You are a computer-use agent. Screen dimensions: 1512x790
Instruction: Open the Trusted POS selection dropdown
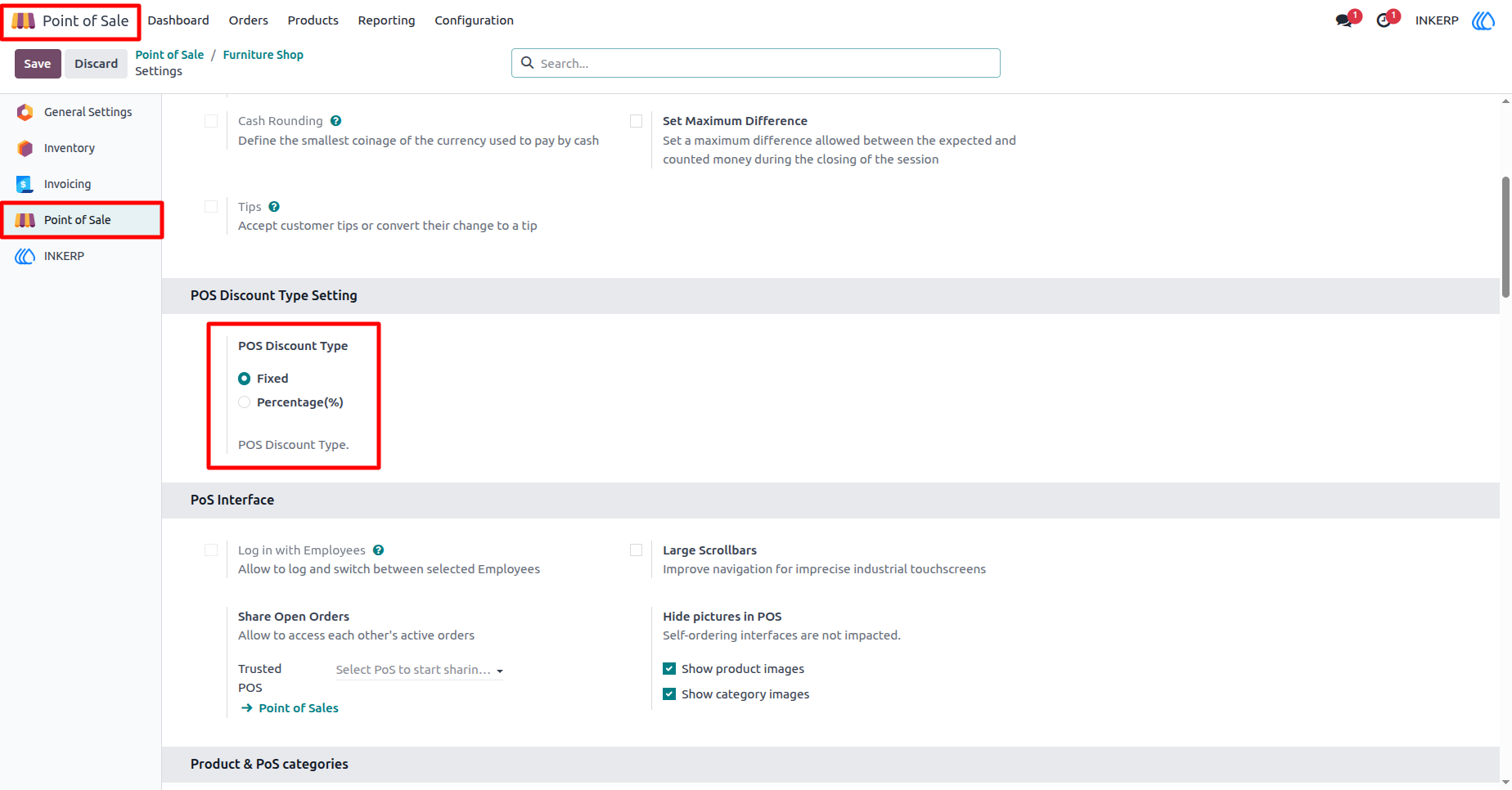[419, 670]
